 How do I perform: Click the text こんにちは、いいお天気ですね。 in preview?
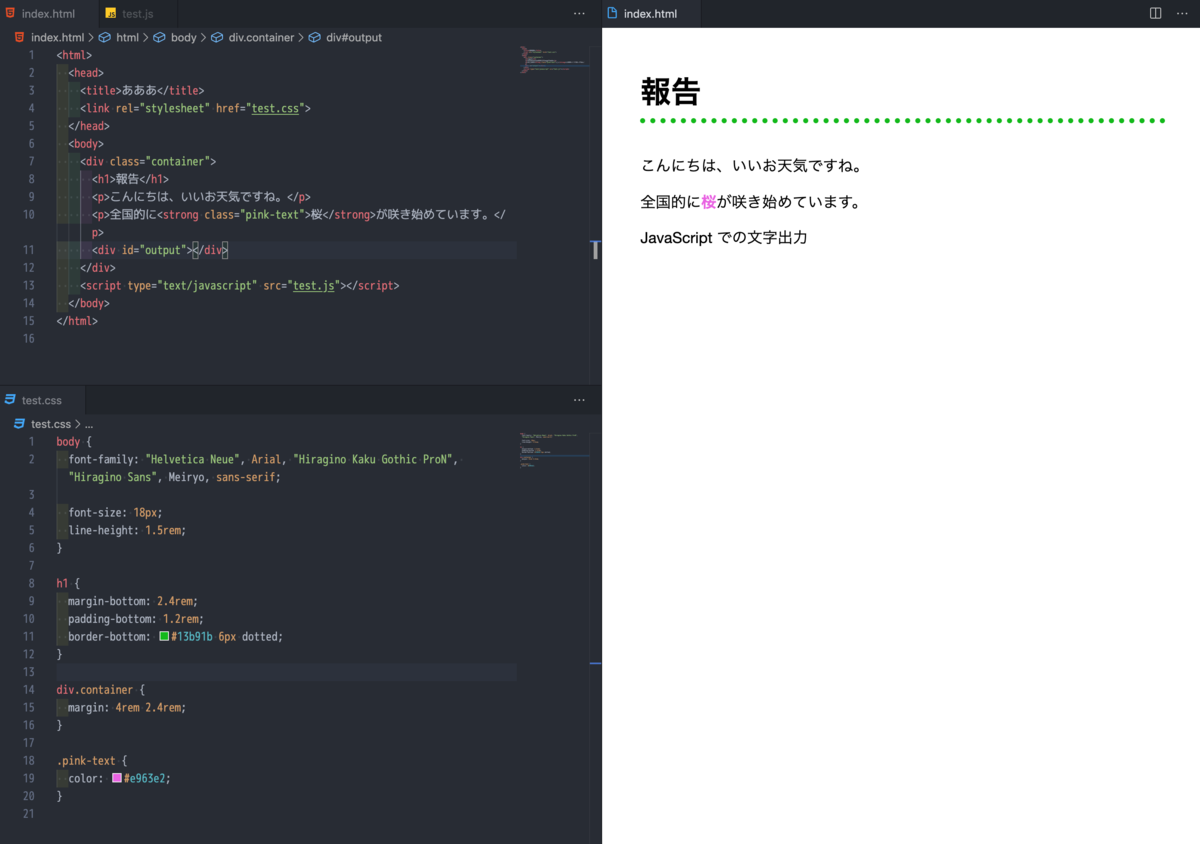[x=751, y=166]
